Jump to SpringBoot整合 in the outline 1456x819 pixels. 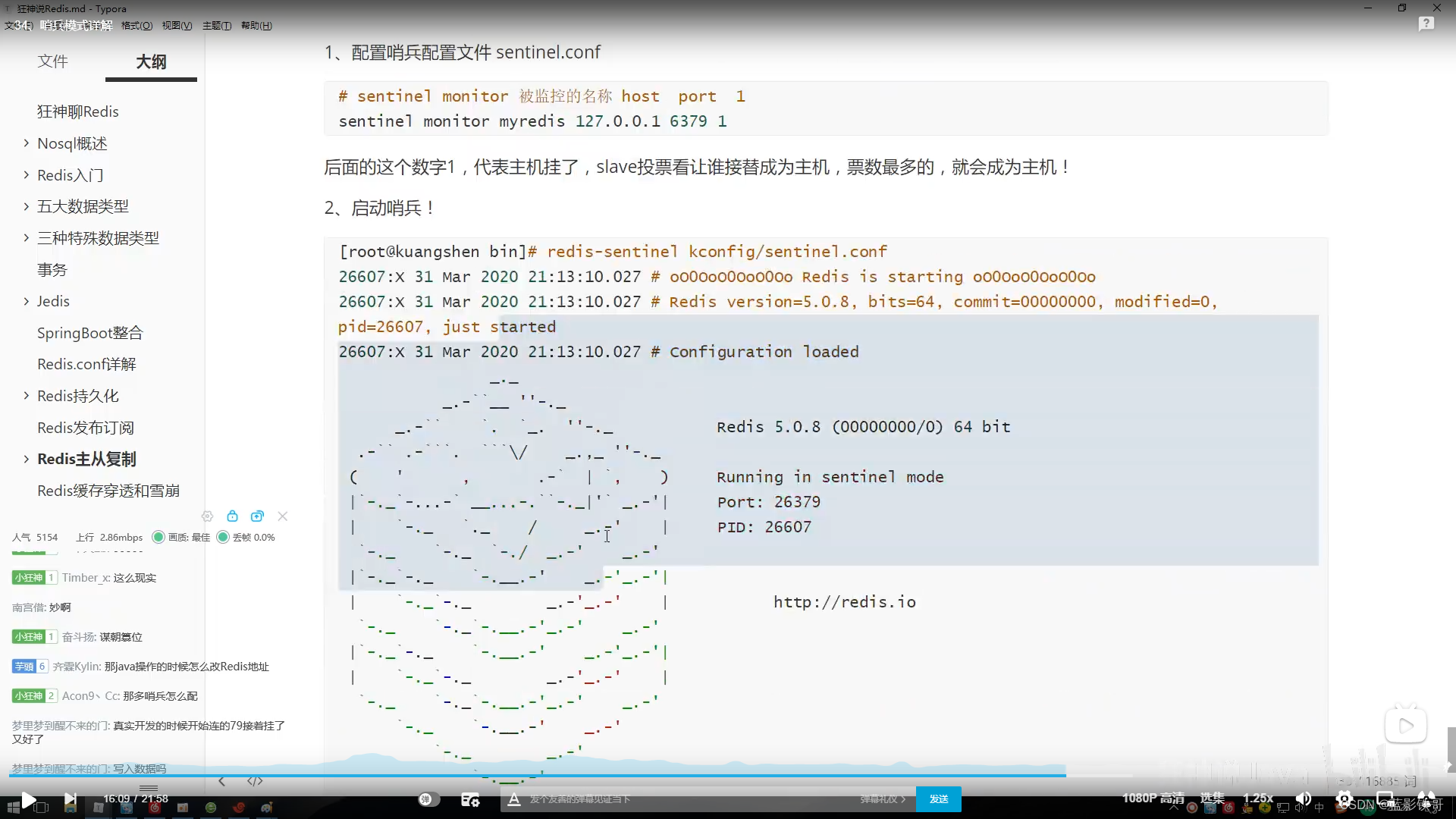(x=89, y=333)
